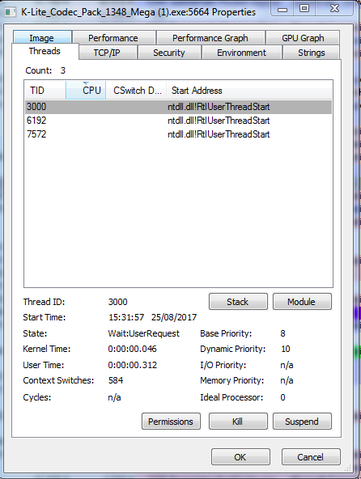Viewport: 361px width, 479px height.
Task: Switch to the GPU Graph tab
Action: 303,38
